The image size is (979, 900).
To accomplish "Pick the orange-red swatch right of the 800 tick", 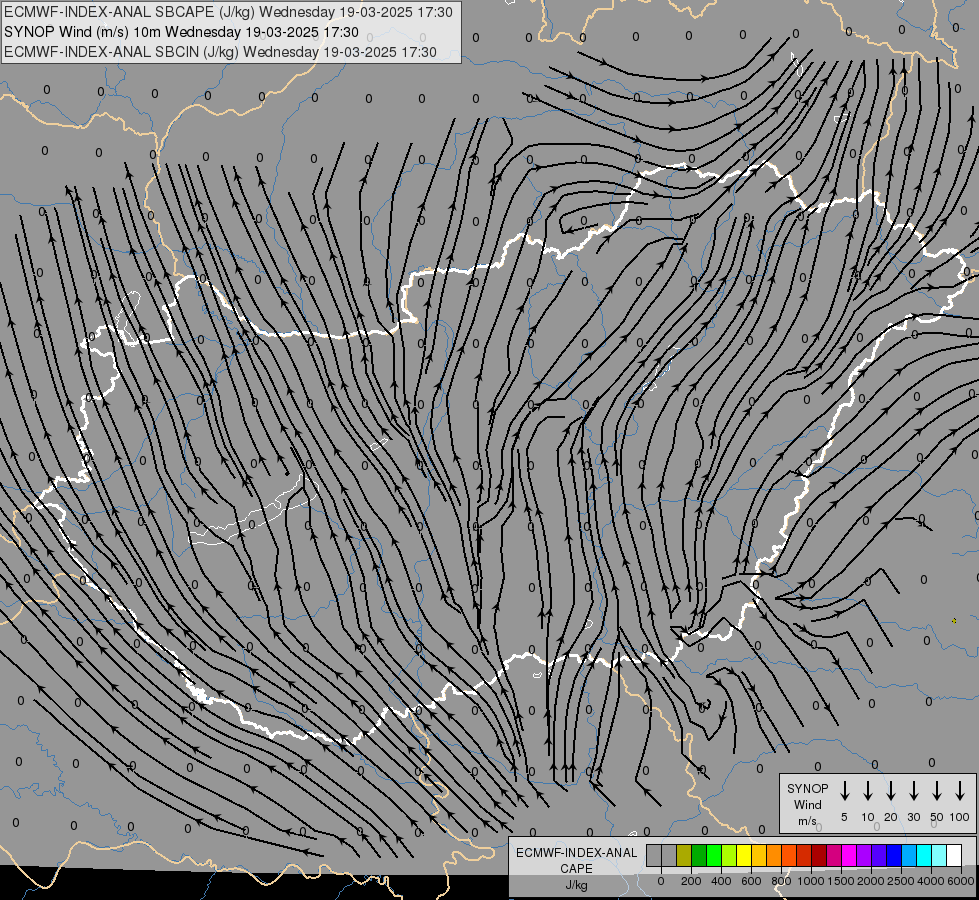I will [789, 855].
